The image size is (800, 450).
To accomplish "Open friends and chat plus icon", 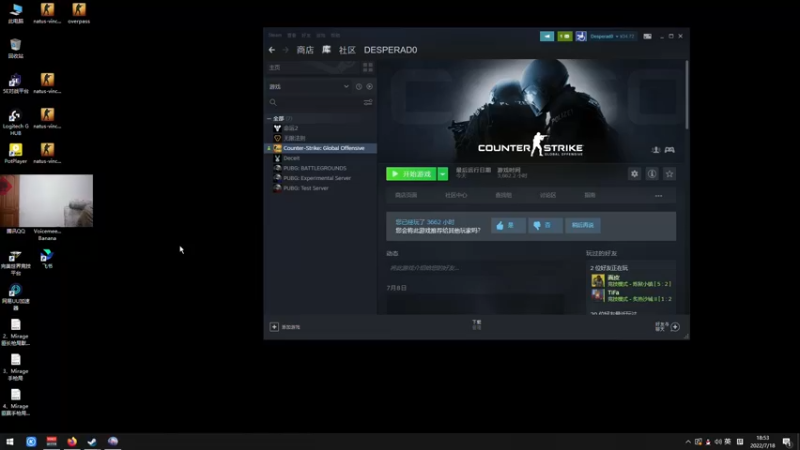I will click(675, 327).
